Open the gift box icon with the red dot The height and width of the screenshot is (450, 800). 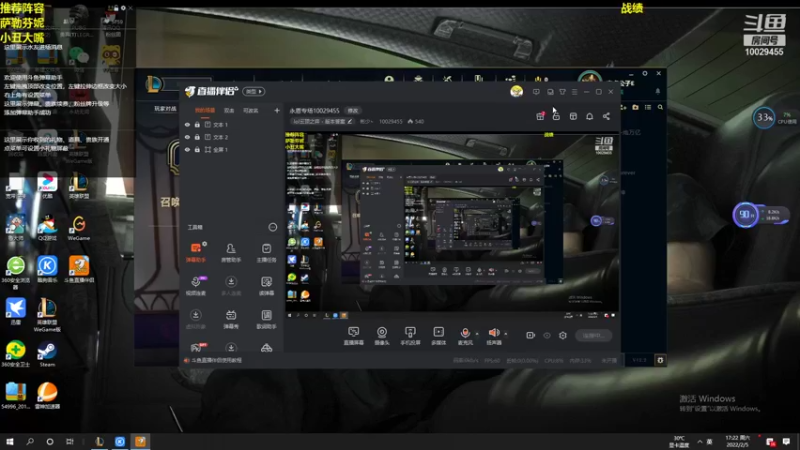540,116
